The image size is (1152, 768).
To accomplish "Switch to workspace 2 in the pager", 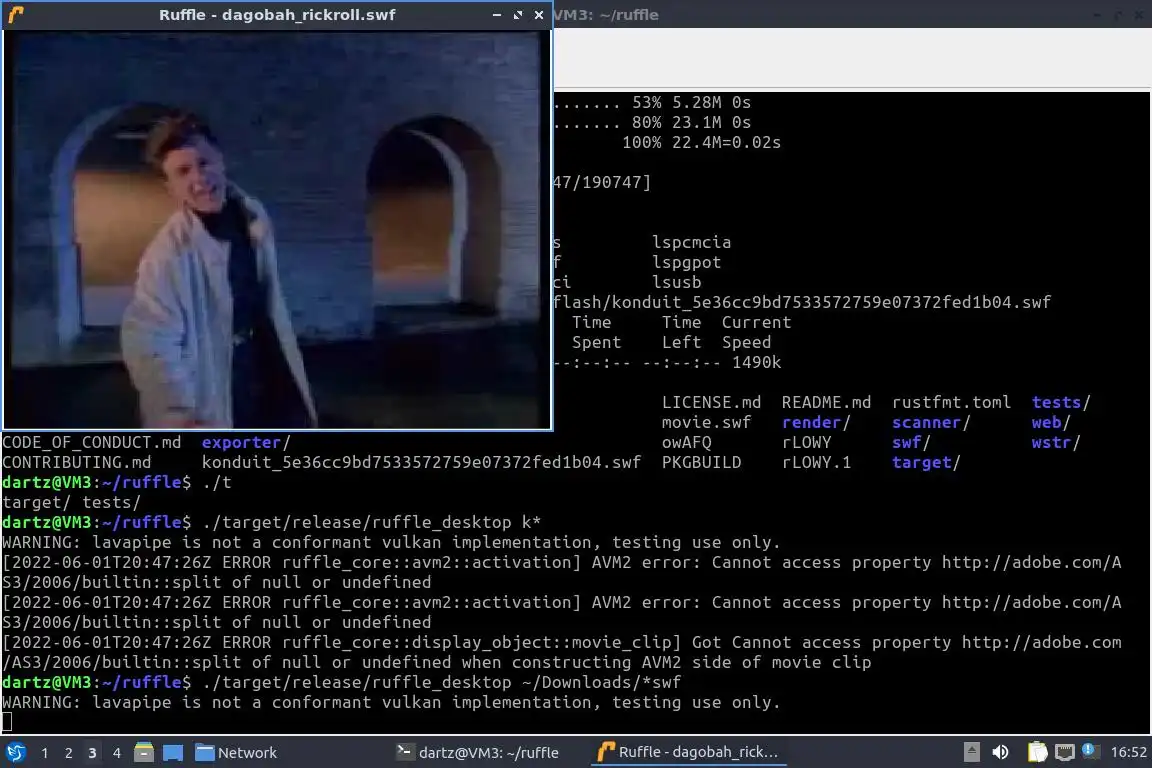I will [69, 753].
